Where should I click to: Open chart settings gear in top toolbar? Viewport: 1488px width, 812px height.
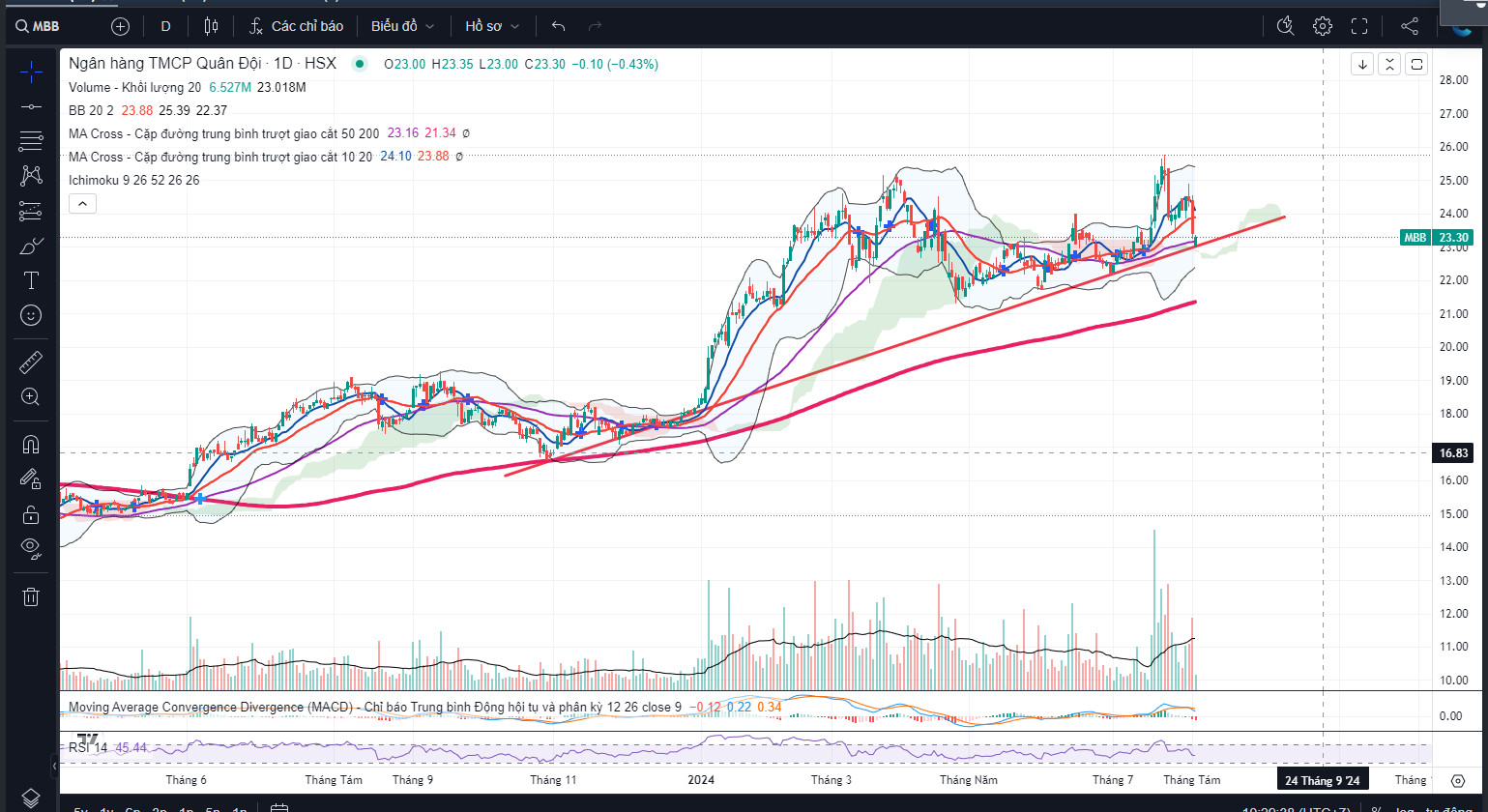[x=1323, y=26]
